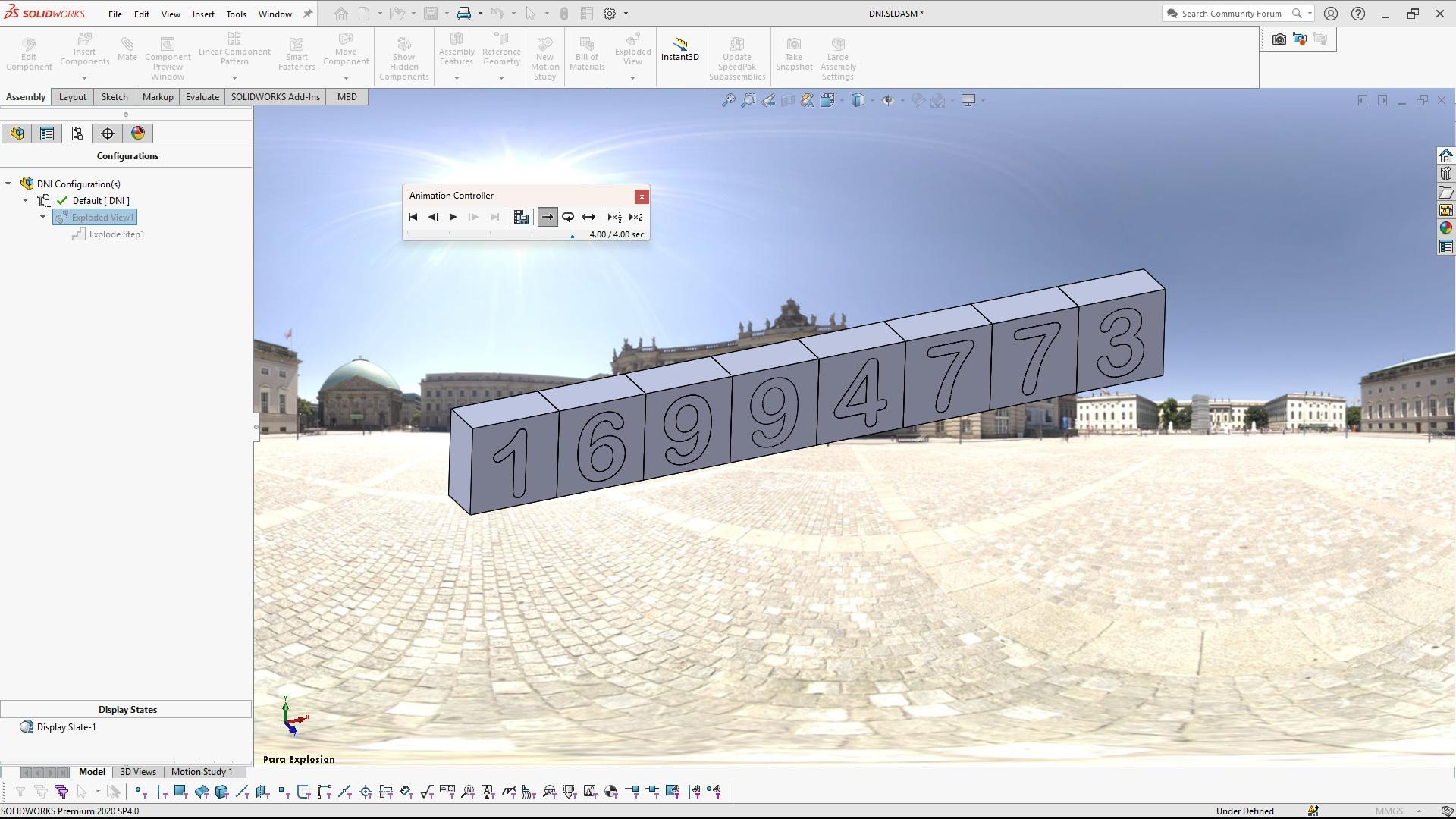Screen dimensions: 1456x819
Task: Open the Tools menu
Action: pos(236,14)
